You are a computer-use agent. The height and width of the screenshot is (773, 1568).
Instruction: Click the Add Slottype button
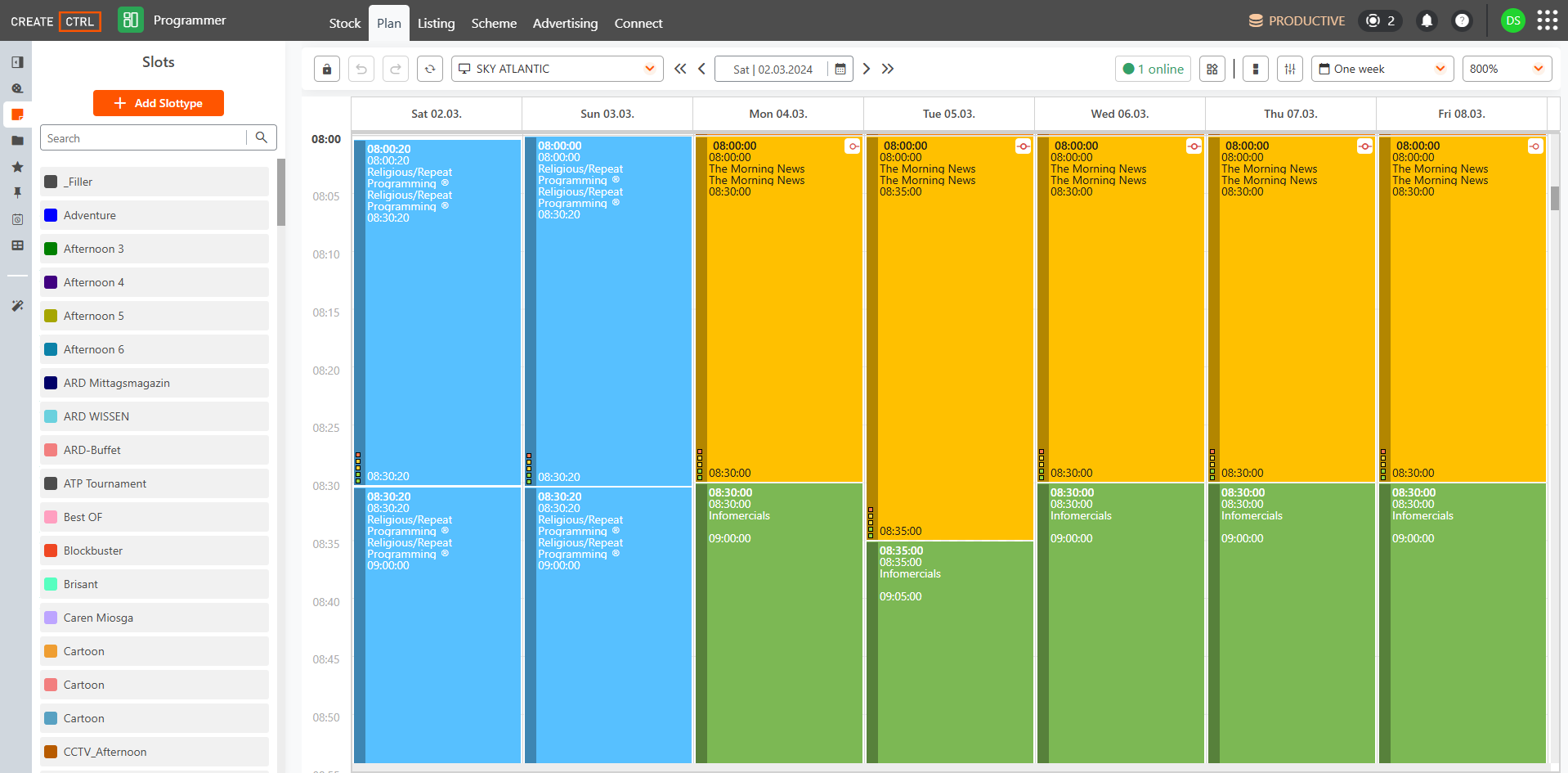pyautogui.click(x=159, y=103)
